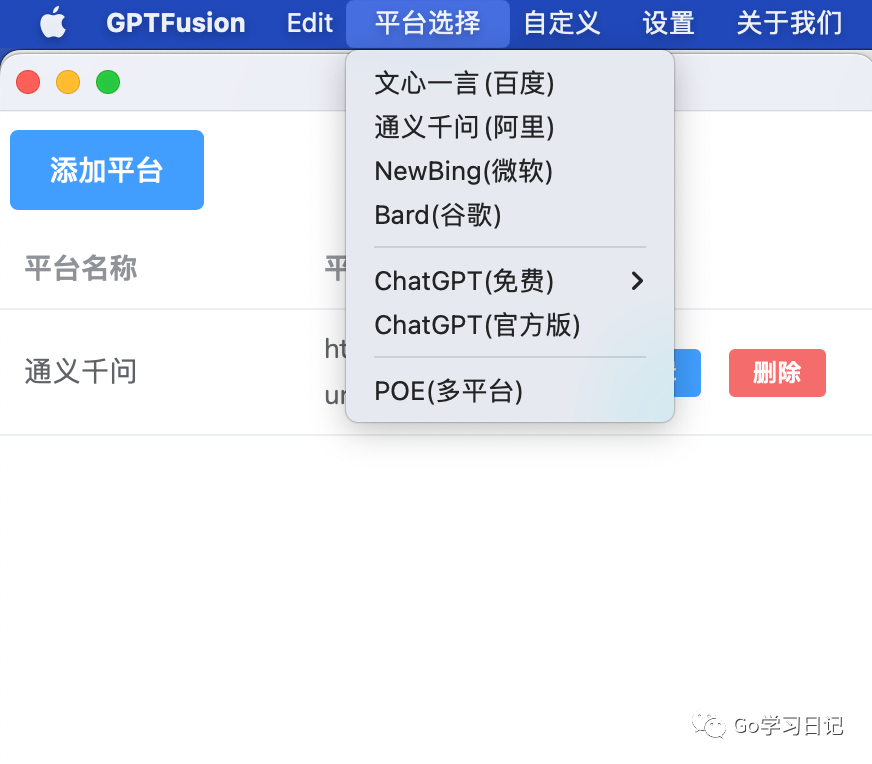The width and height of the screenshot is (872, 764).
Task: Delete 通义千问 row with 删除 button
Action: coord(777,373)
